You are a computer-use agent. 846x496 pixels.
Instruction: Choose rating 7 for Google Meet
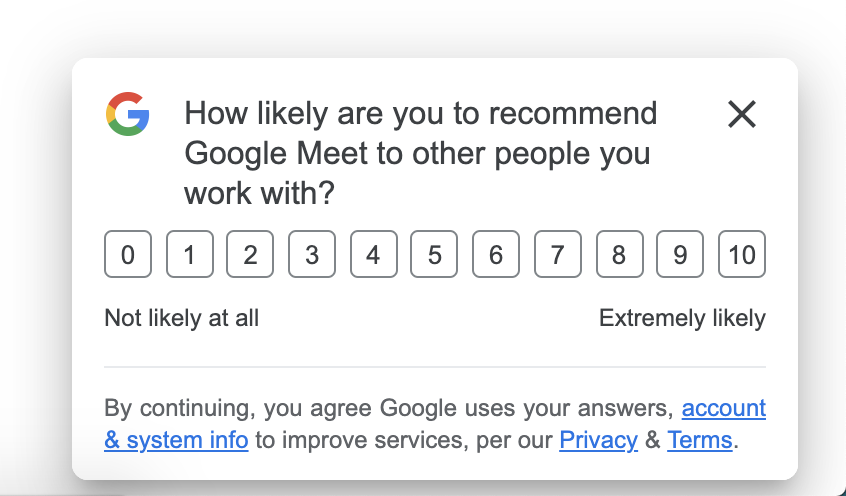(558, 254)
